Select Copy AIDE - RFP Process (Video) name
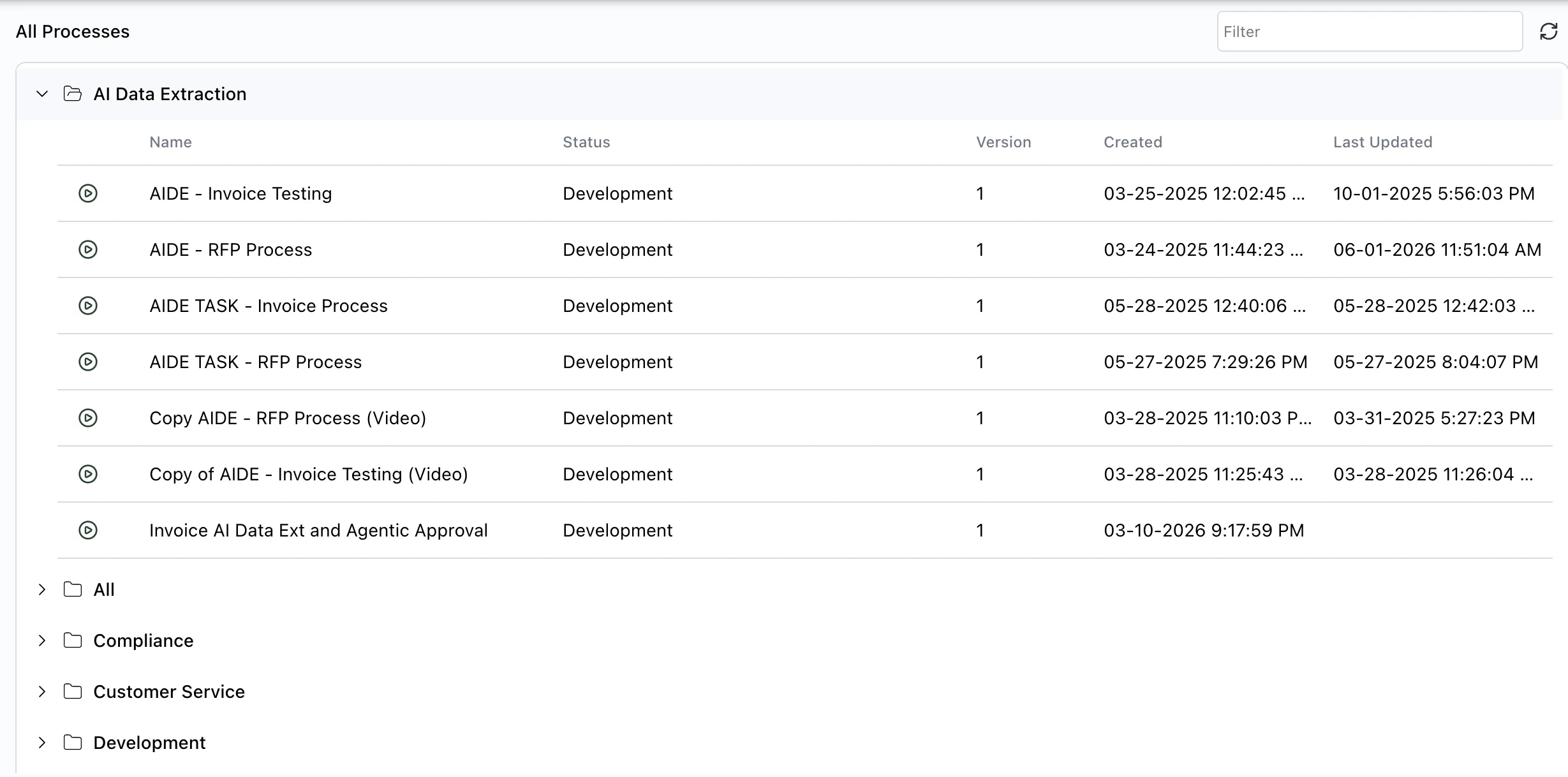Image resolution: width=1568 pixels, height=777 pixels. tap(288, 418)
